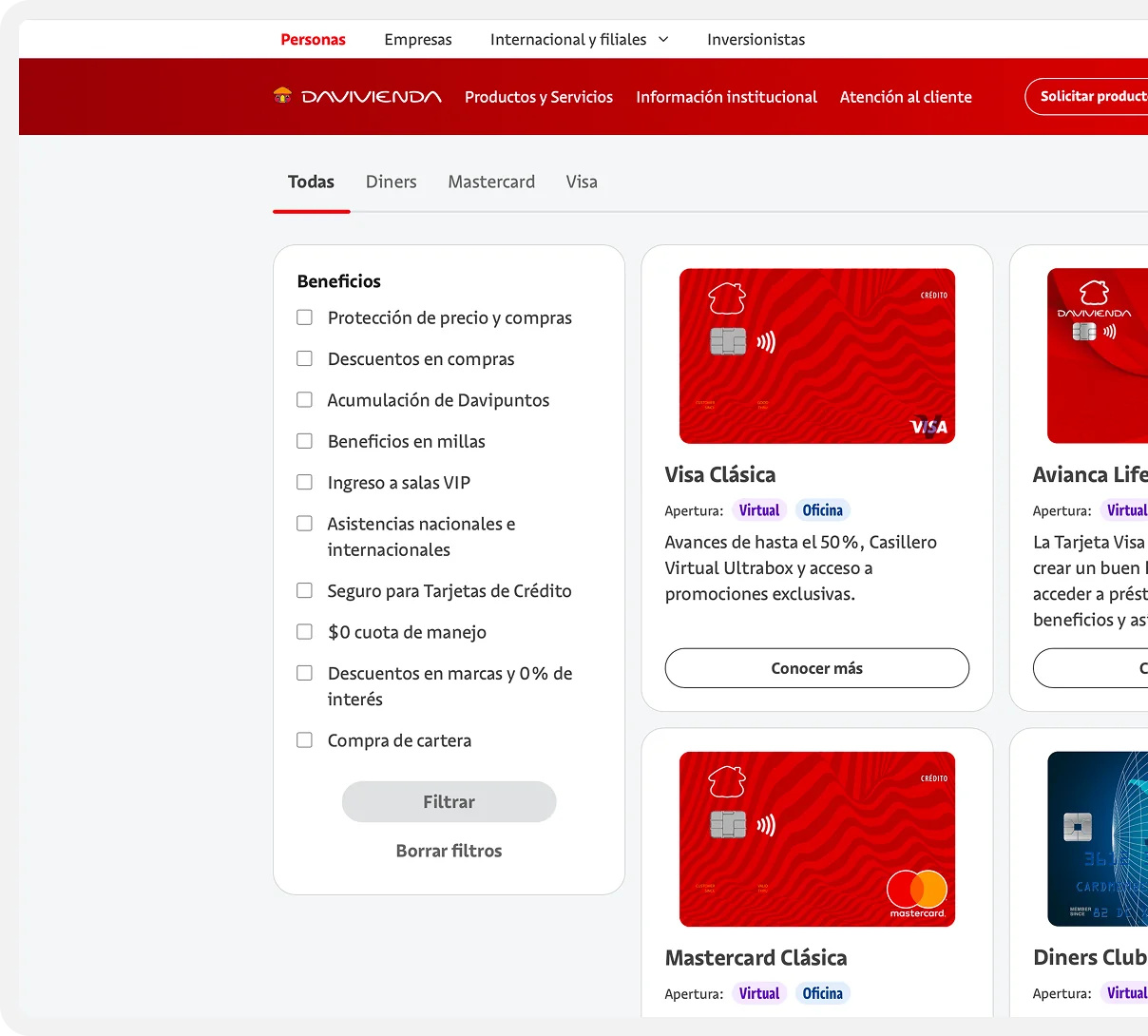Click Virtual tag under Diners Club
Screen dimensions: 1148x1036
point(1125,993)
